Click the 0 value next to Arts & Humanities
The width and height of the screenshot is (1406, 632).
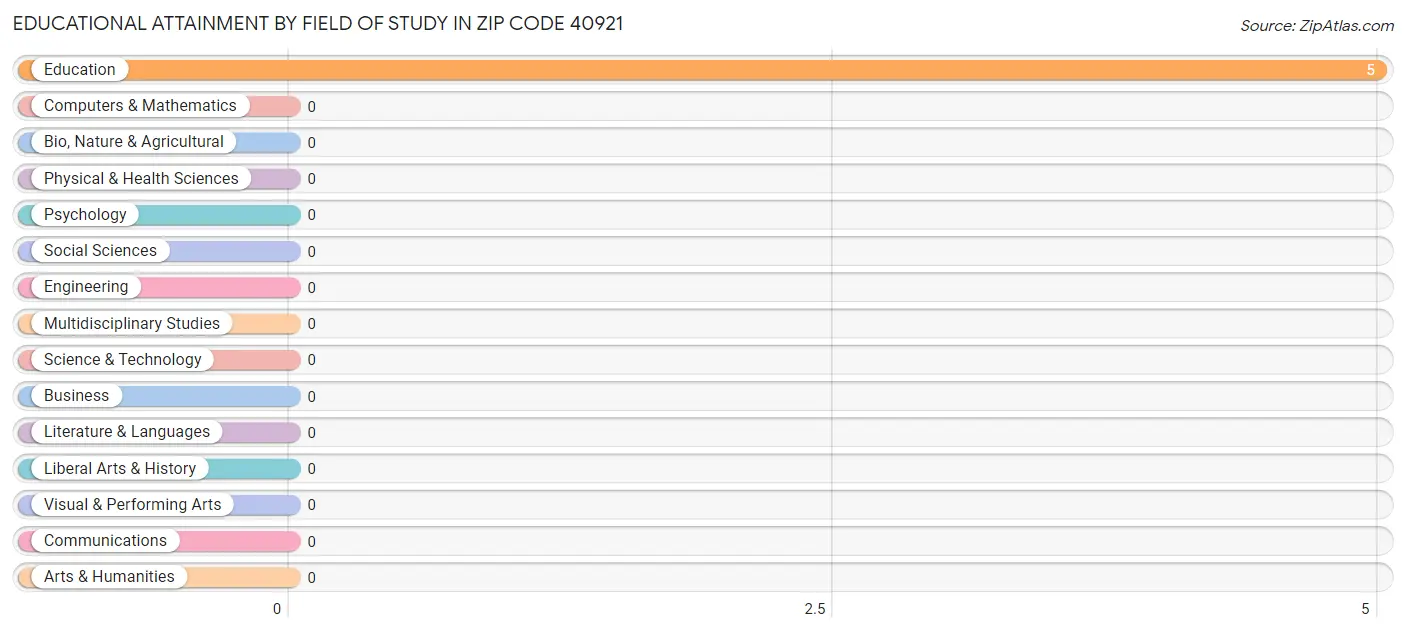point(312,577)
